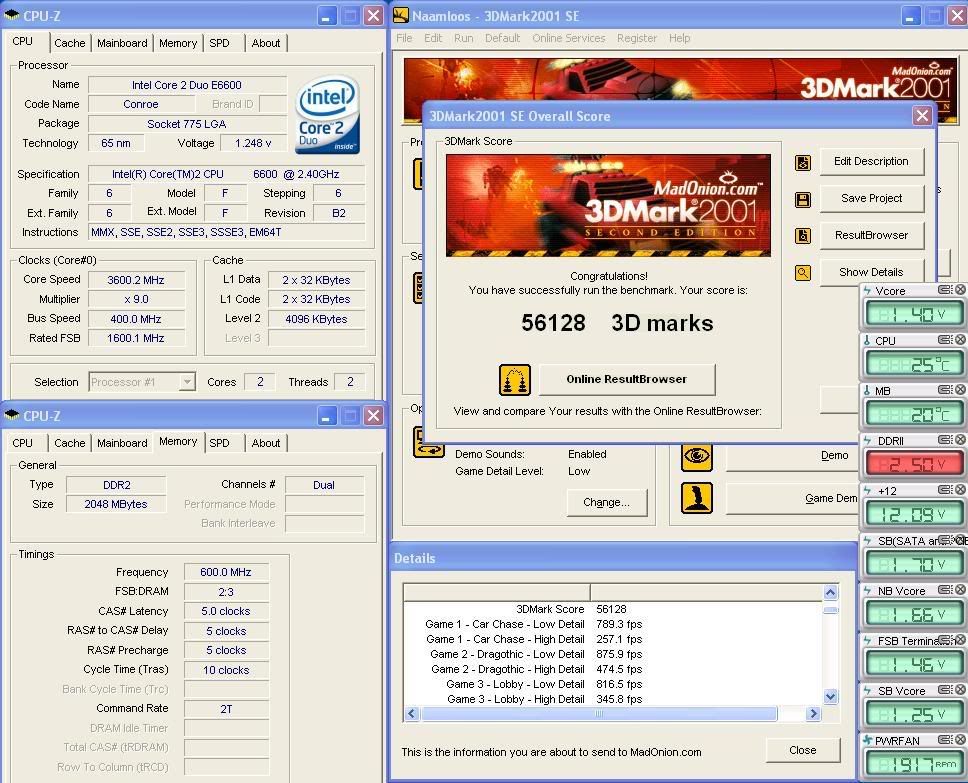Open the settings icon on the PWRFAN widget
This screenshot has width=968, height=783.
click(x=945, y=740)
